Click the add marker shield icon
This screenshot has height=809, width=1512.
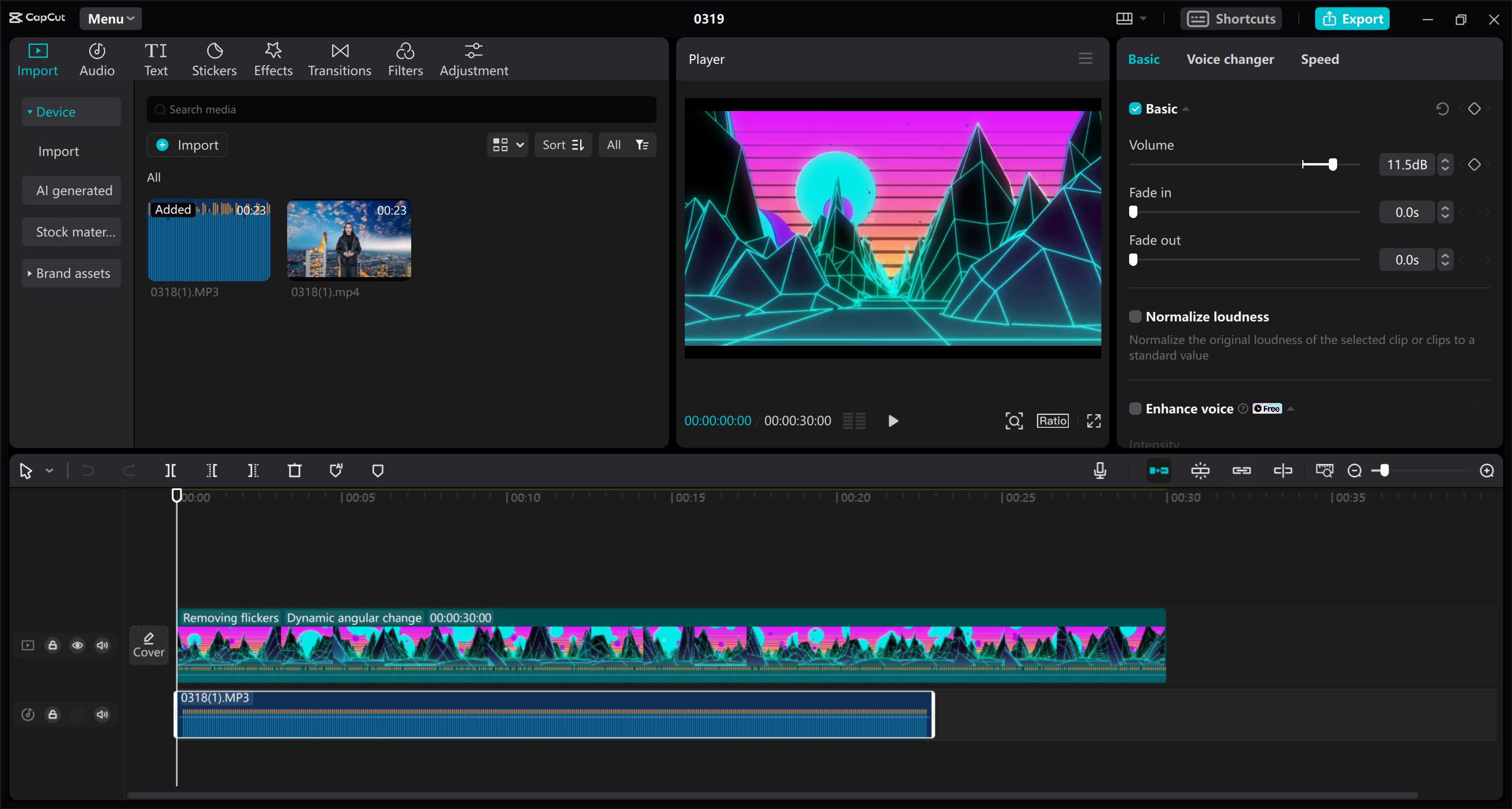378,470
